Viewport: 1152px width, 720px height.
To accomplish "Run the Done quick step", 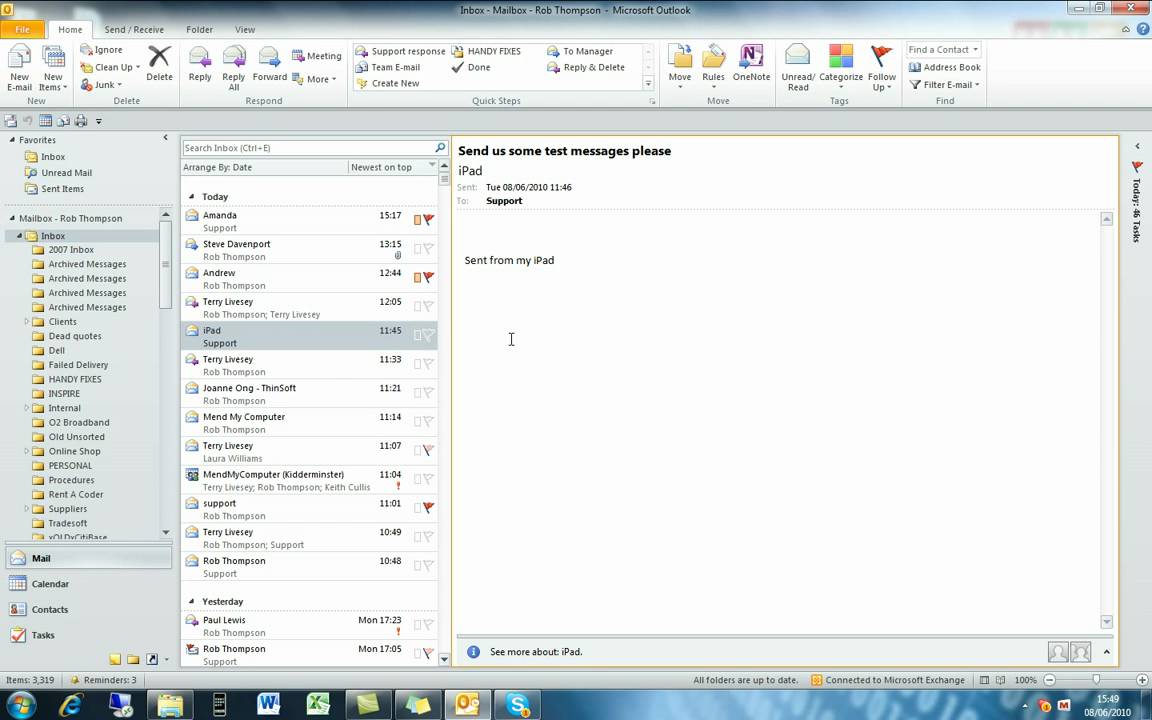I will 471,67.
